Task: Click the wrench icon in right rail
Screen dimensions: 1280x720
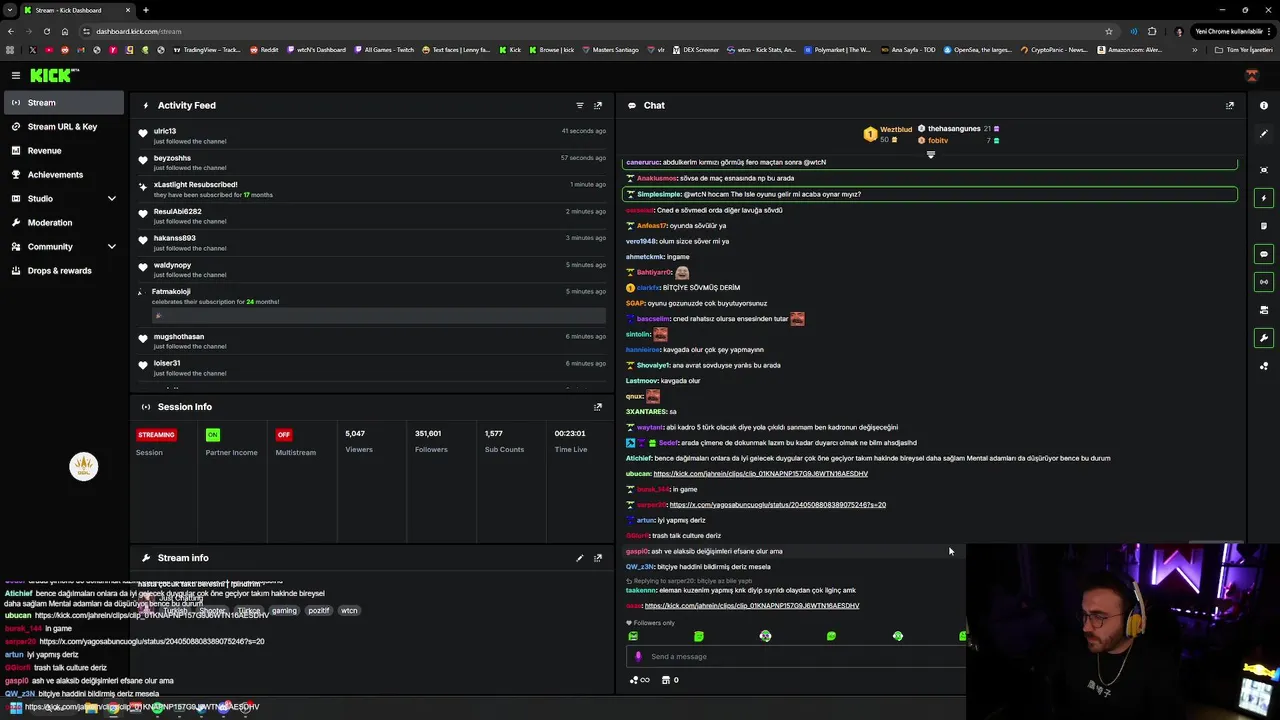Action: coord(1264,338)
